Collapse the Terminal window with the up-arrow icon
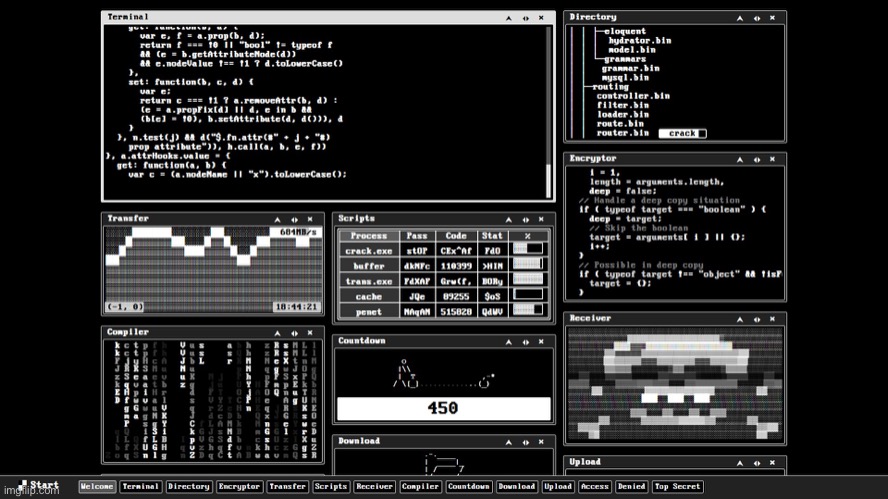 (x=509, y=18)
